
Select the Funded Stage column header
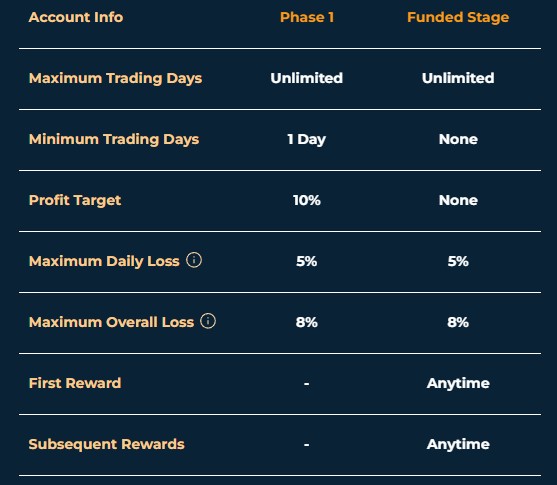(458, 17)
